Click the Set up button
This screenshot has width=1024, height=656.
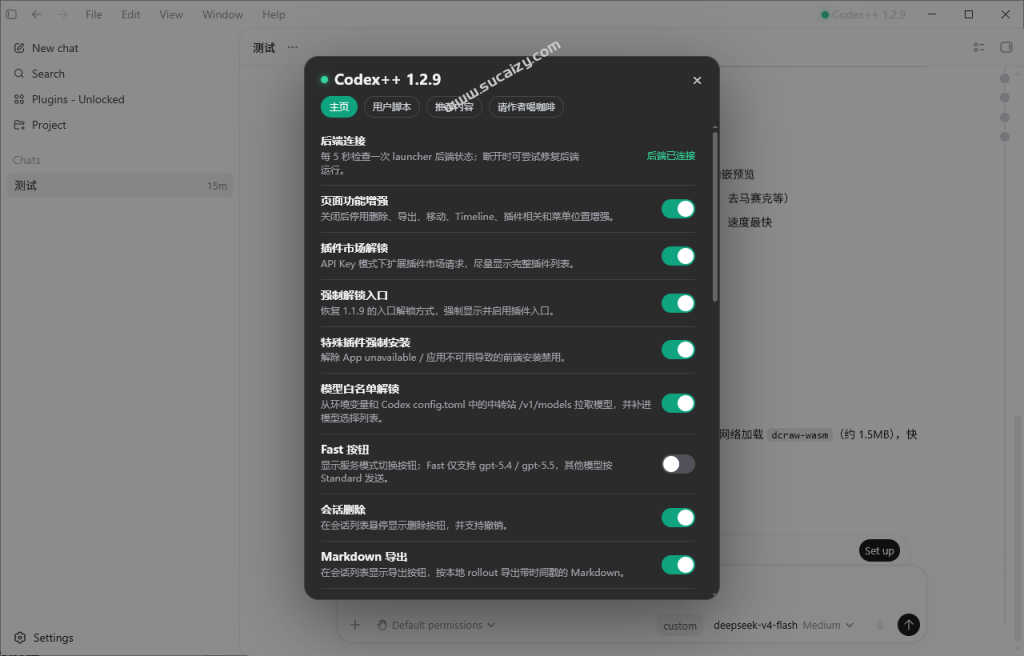[879, 551]
